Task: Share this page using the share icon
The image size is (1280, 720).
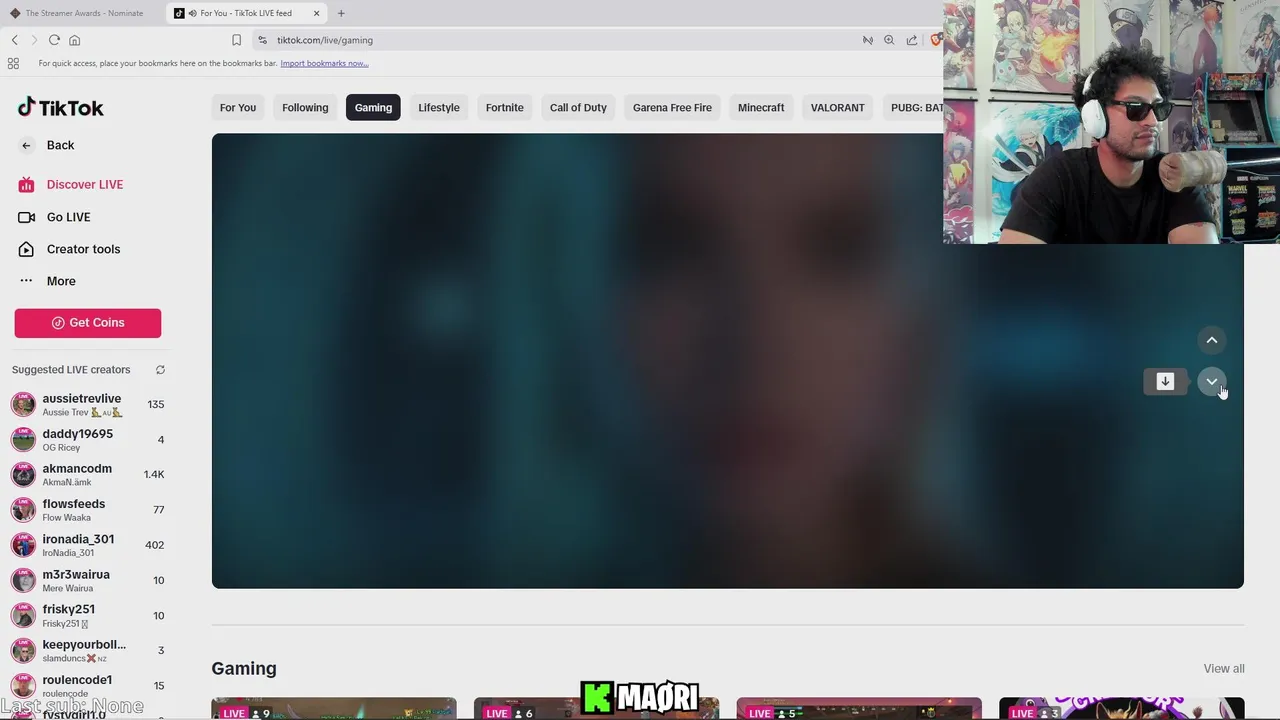Action: tap(912, 40)
